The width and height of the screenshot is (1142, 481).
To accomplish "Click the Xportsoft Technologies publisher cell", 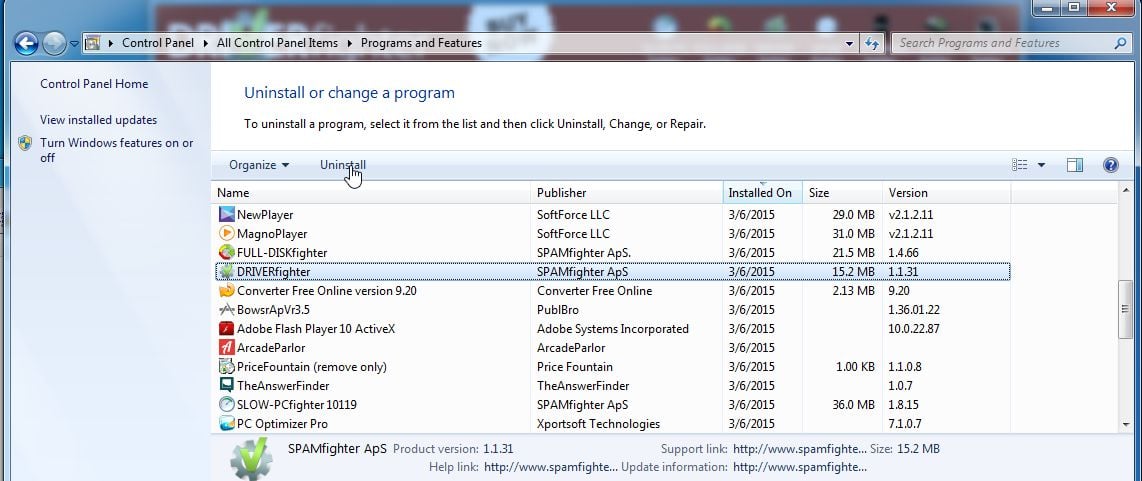I will tap(599, 423).
